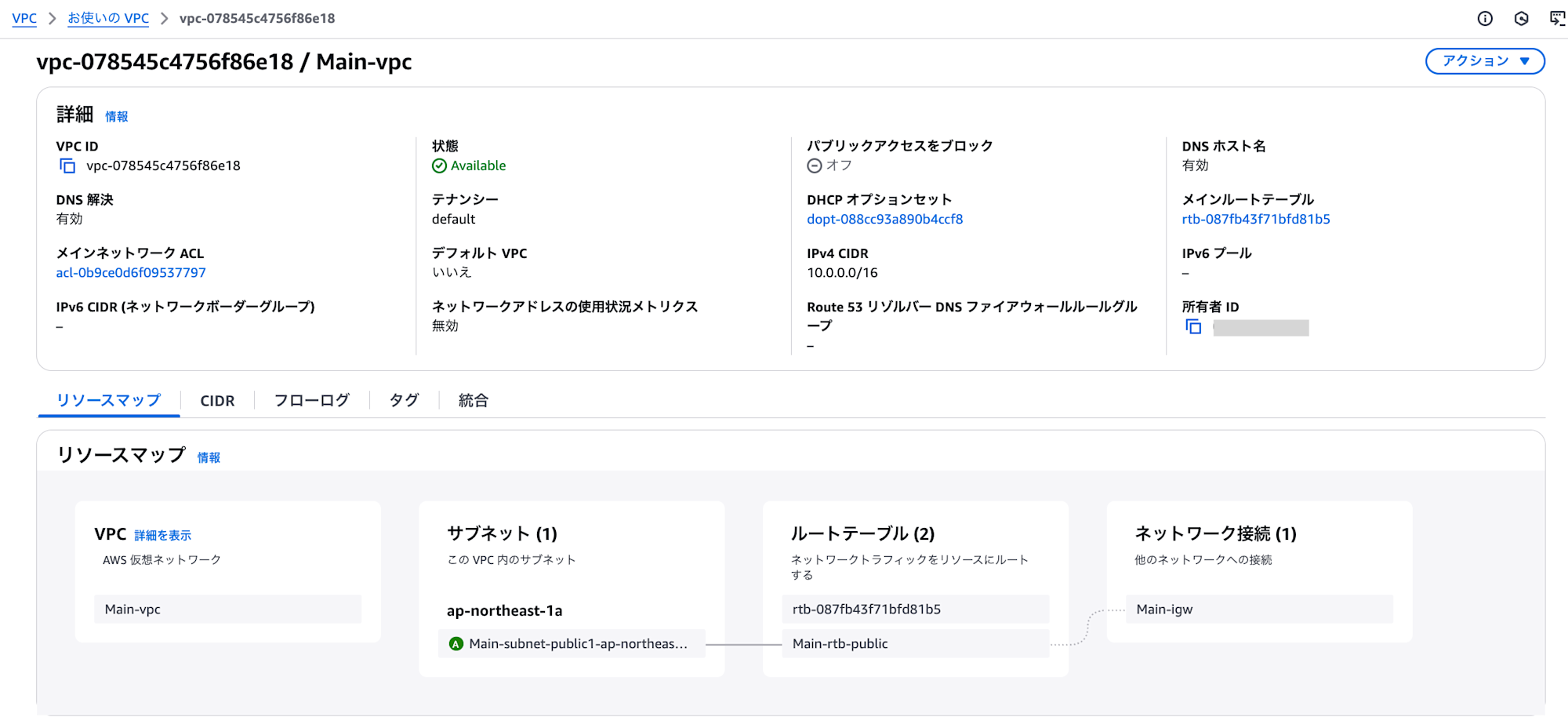Click the green Available status icon
Screen dimensions: 1568x728
click(440, 166)
